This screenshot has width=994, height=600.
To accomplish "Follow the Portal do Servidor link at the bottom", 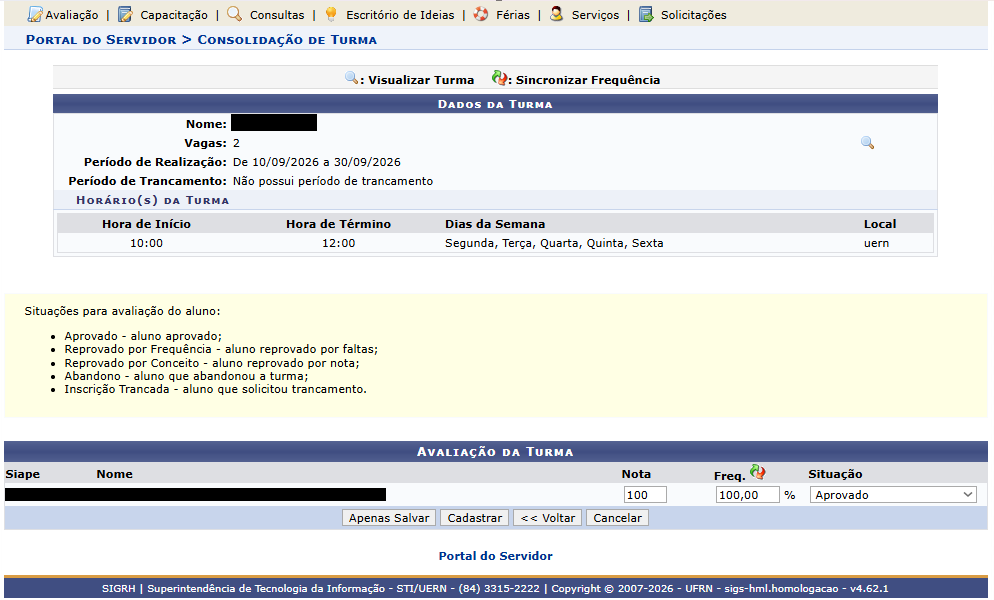I will (x=496, y=556).
